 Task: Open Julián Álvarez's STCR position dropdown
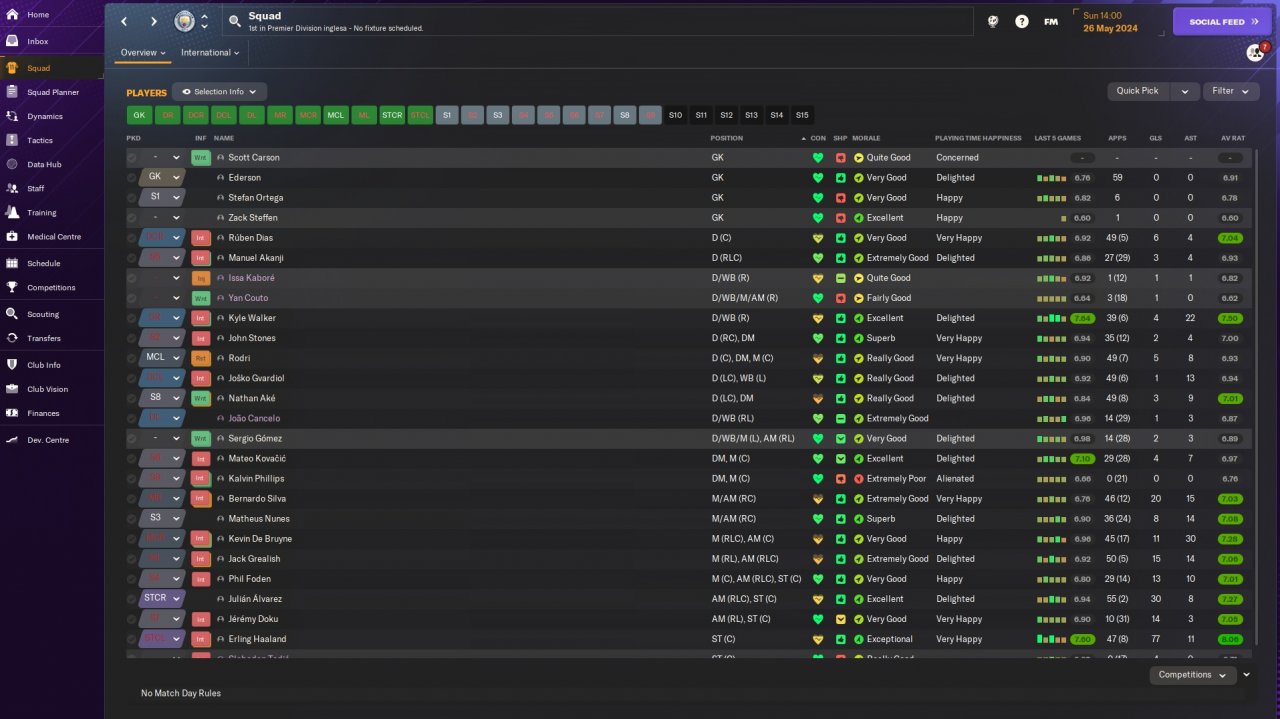click(162, 598)
